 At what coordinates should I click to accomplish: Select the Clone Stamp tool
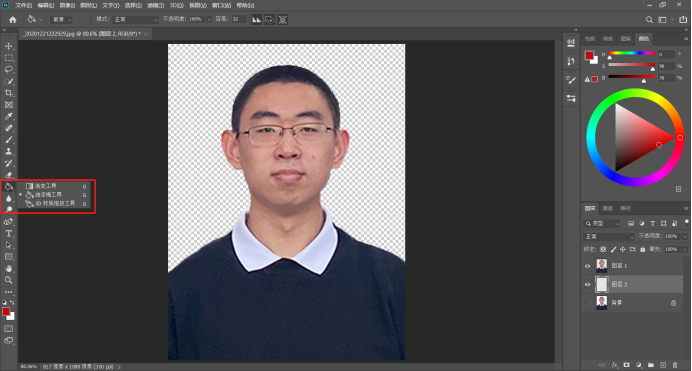point(8,151)
